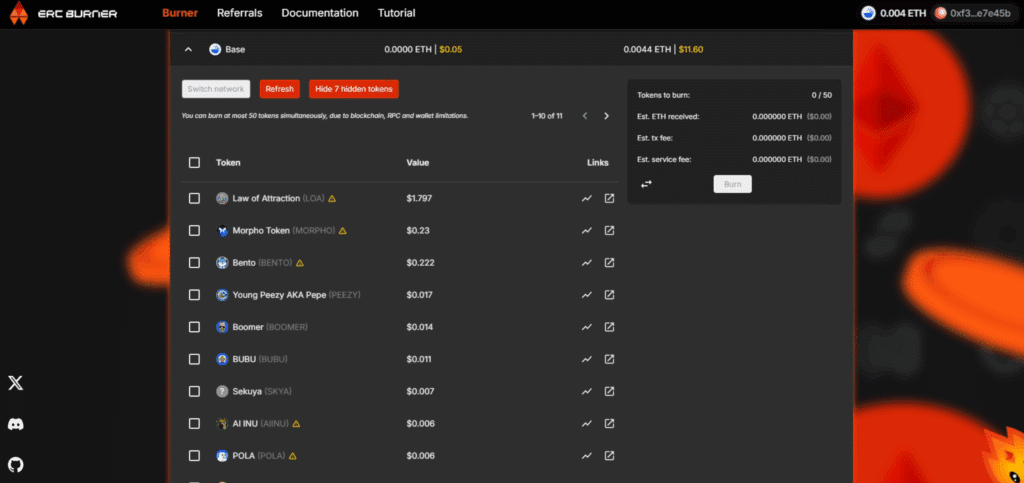Check the BUBU token checkbox

click(194, 359)
